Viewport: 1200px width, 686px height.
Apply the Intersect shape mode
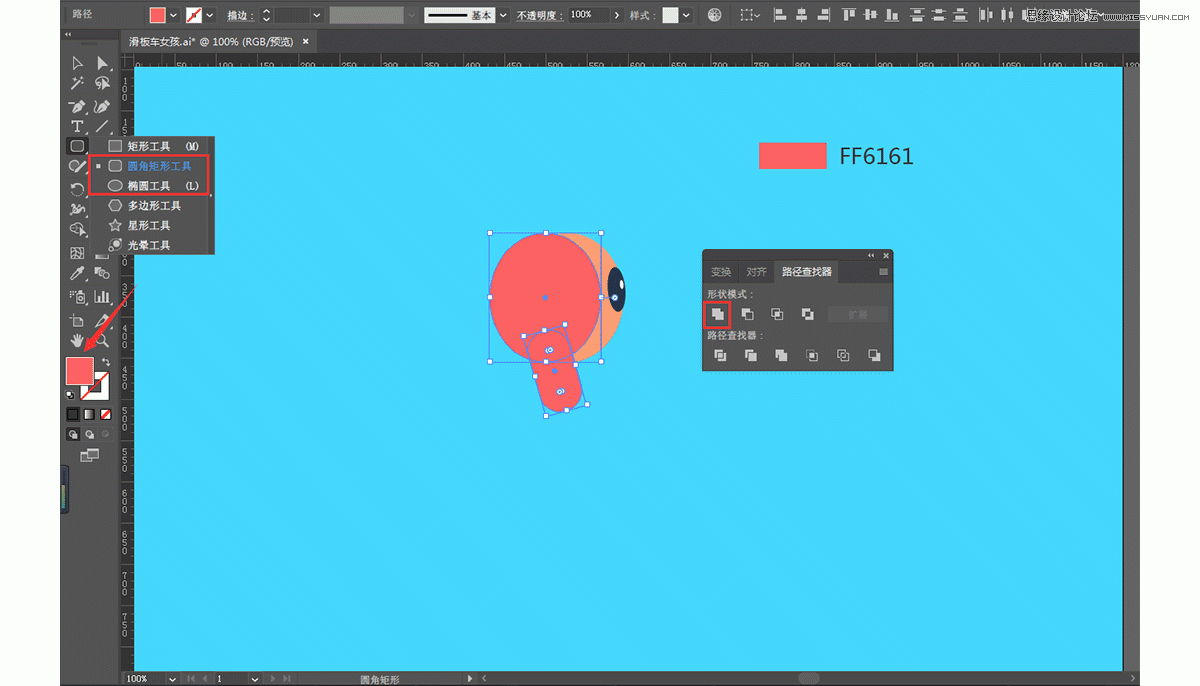click(x=777, y=314)
